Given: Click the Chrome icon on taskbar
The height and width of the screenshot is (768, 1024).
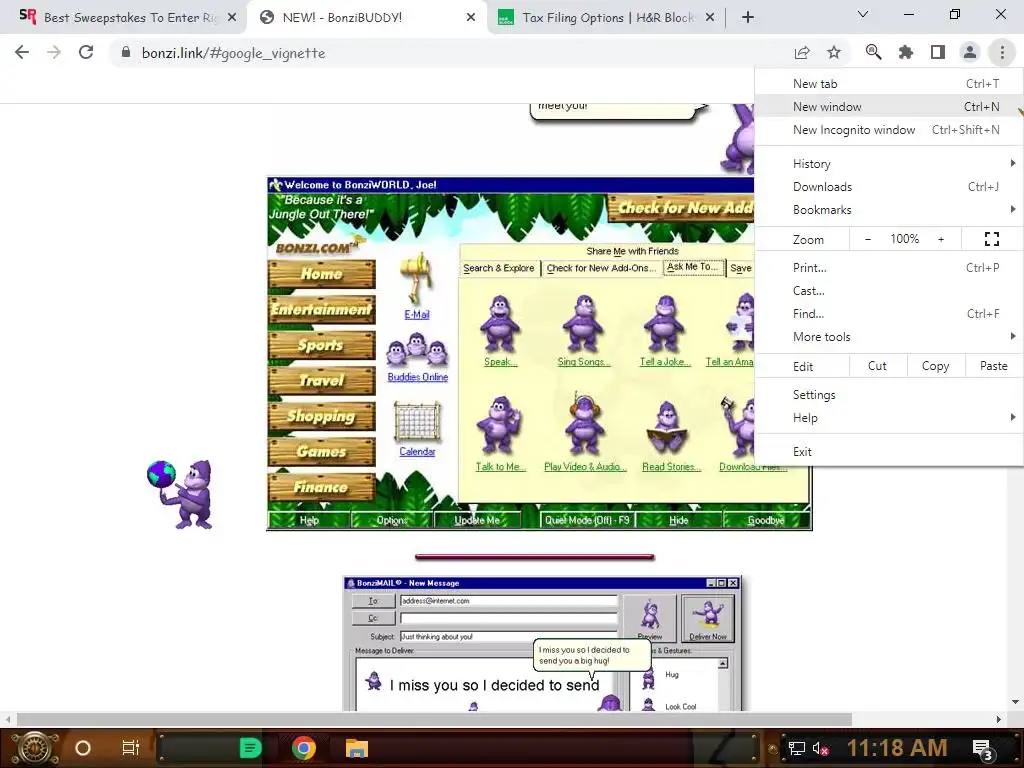Looking at the screenshot, I should tap(304, 748).
